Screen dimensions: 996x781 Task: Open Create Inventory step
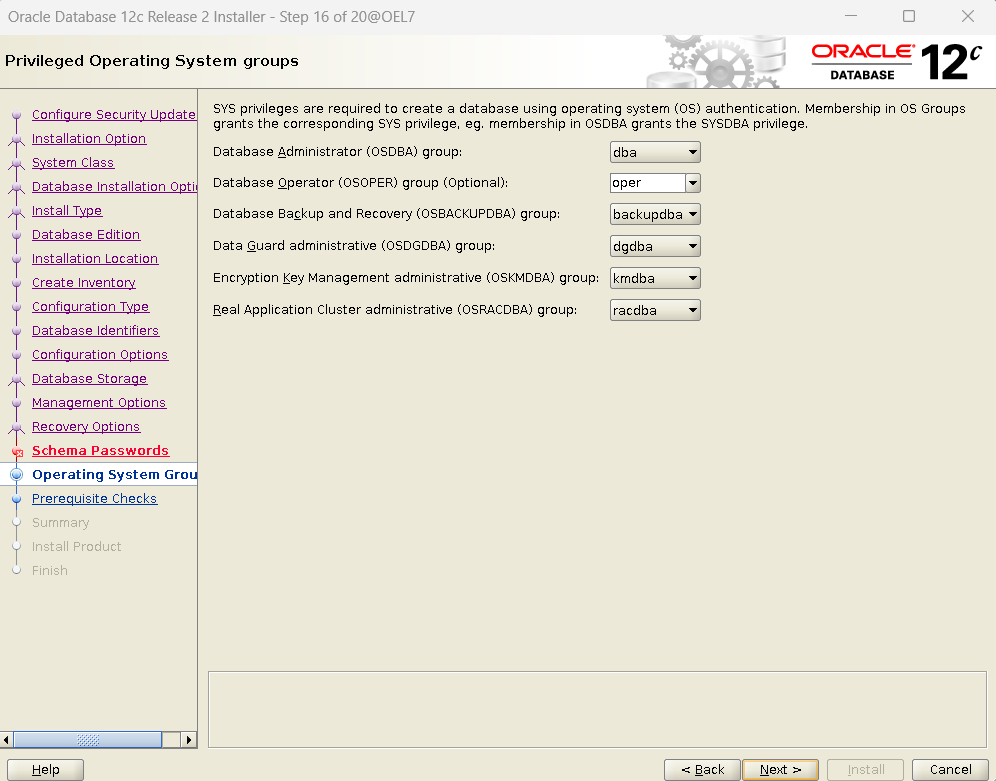pyautogui.click(x=84, y=283)
